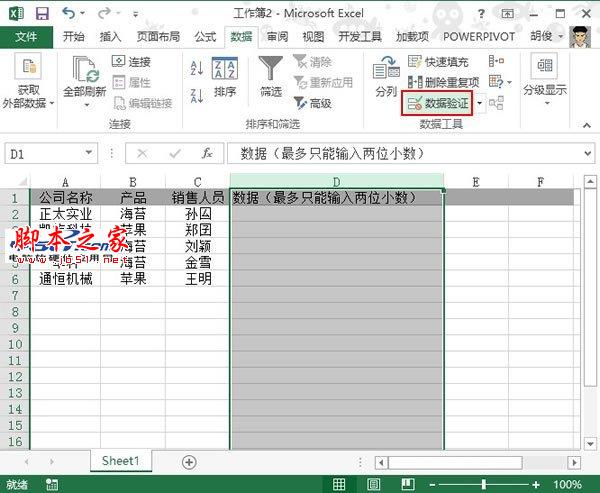This screenshot has height=493, width=600.
Task: Click Remove Duplicates (删除重复项) icon
Action: point(415,82)
